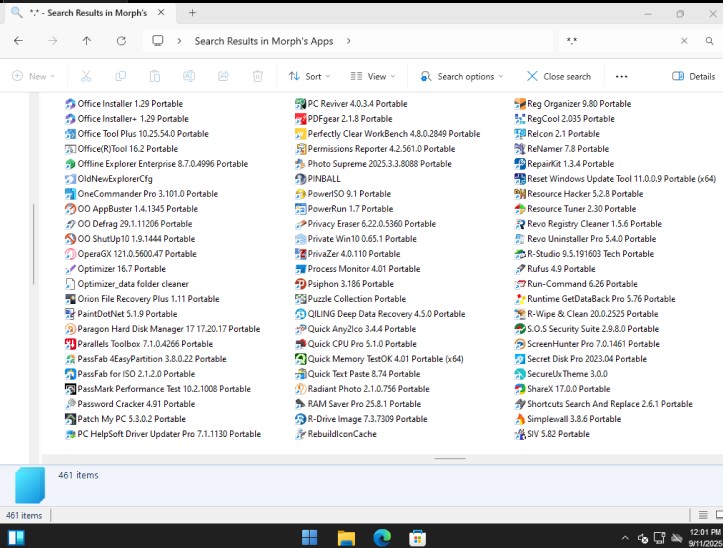Screen dimensions: 723x548
Task: Close the Search Results tab
Action: click(161, 12)
